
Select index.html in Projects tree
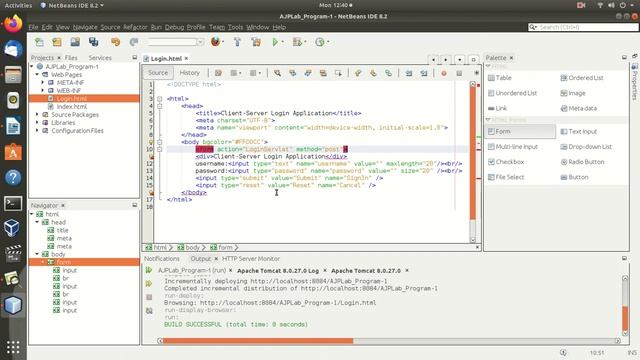(x=72, y=107)
